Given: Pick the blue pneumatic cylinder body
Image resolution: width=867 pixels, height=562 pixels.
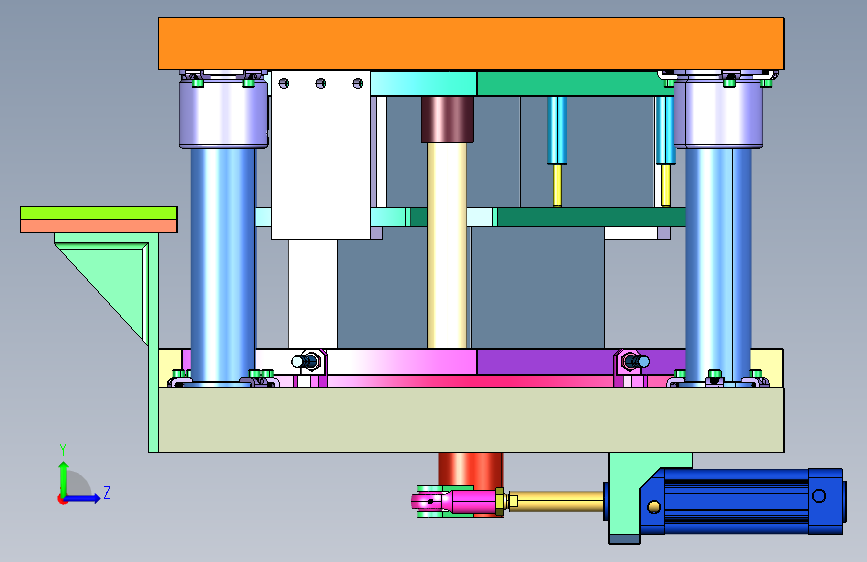Looking at the screenshot, I should pyautogui.click(x=741, y=501).
